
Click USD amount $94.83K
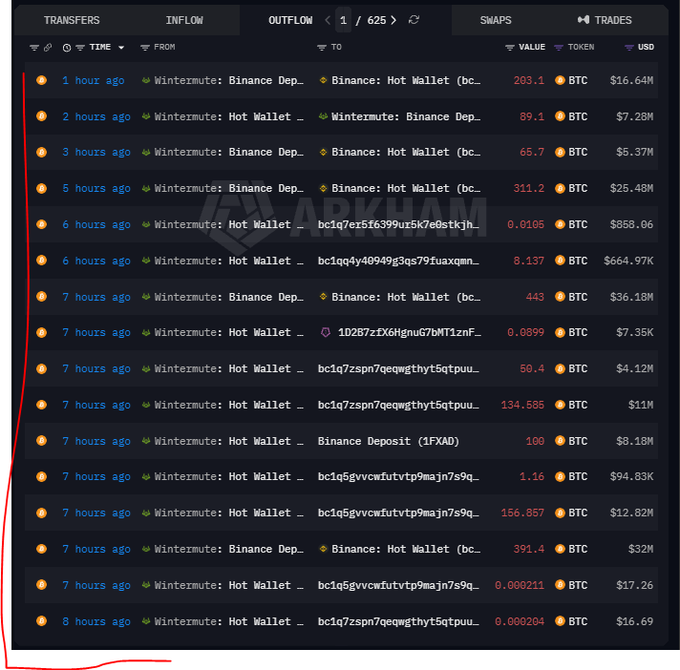[631, 477]
